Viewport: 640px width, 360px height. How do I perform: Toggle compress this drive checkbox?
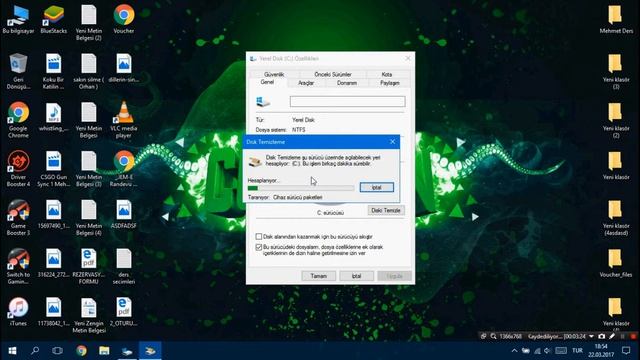[x=258, y=237]
